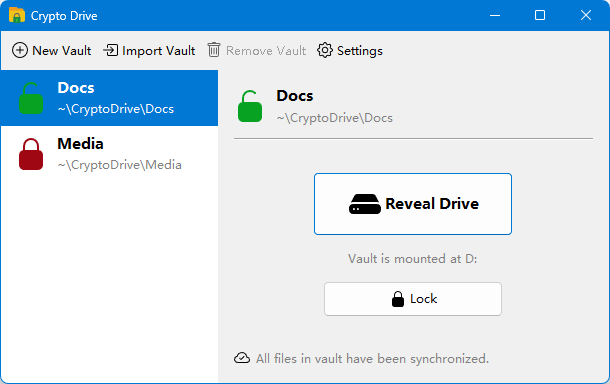Lock the Docs vault

click(x=413, y=299)
